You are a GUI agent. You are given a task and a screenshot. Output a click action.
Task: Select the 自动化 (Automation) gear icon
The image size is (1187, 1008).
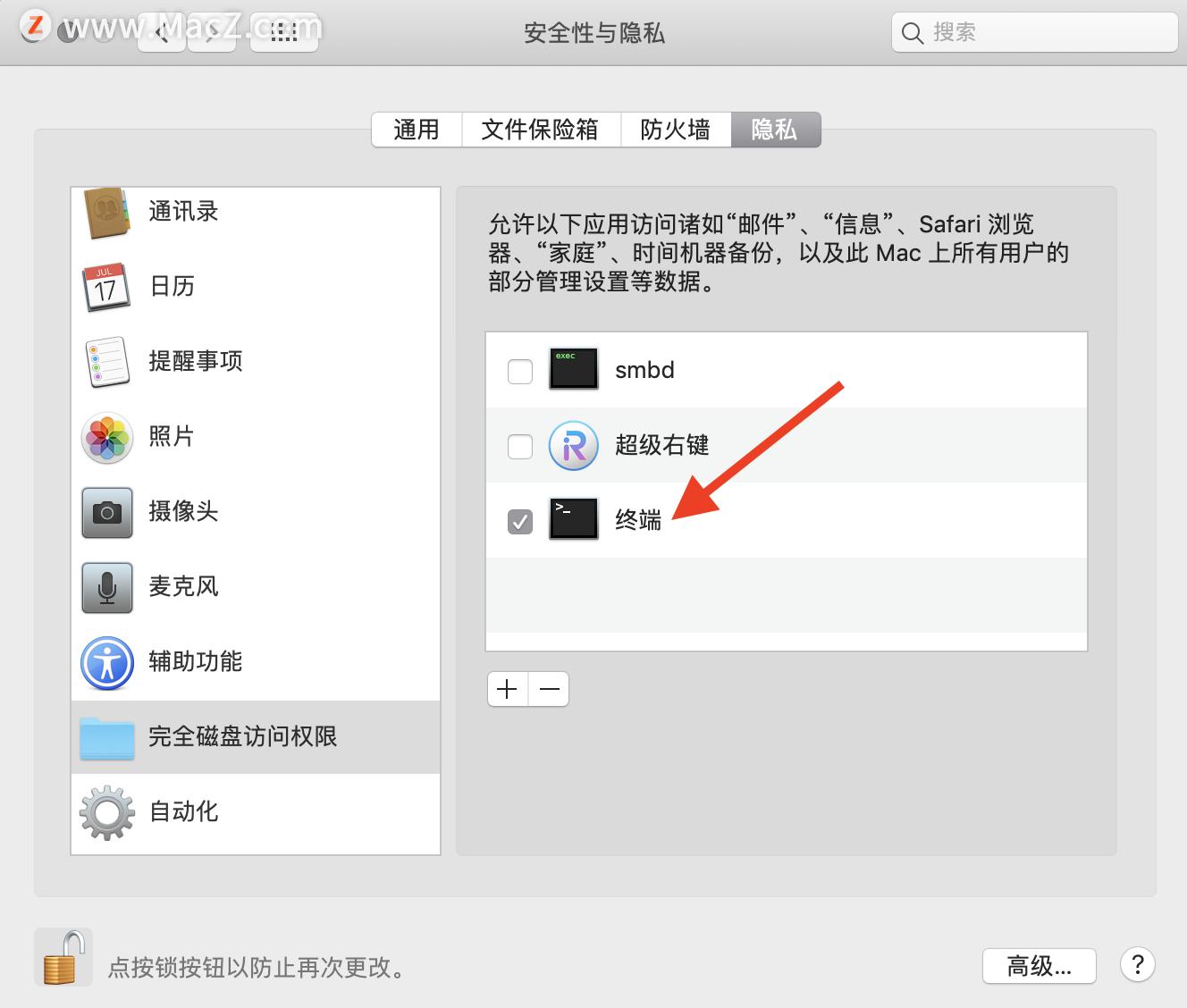click(x=106, y=812)
